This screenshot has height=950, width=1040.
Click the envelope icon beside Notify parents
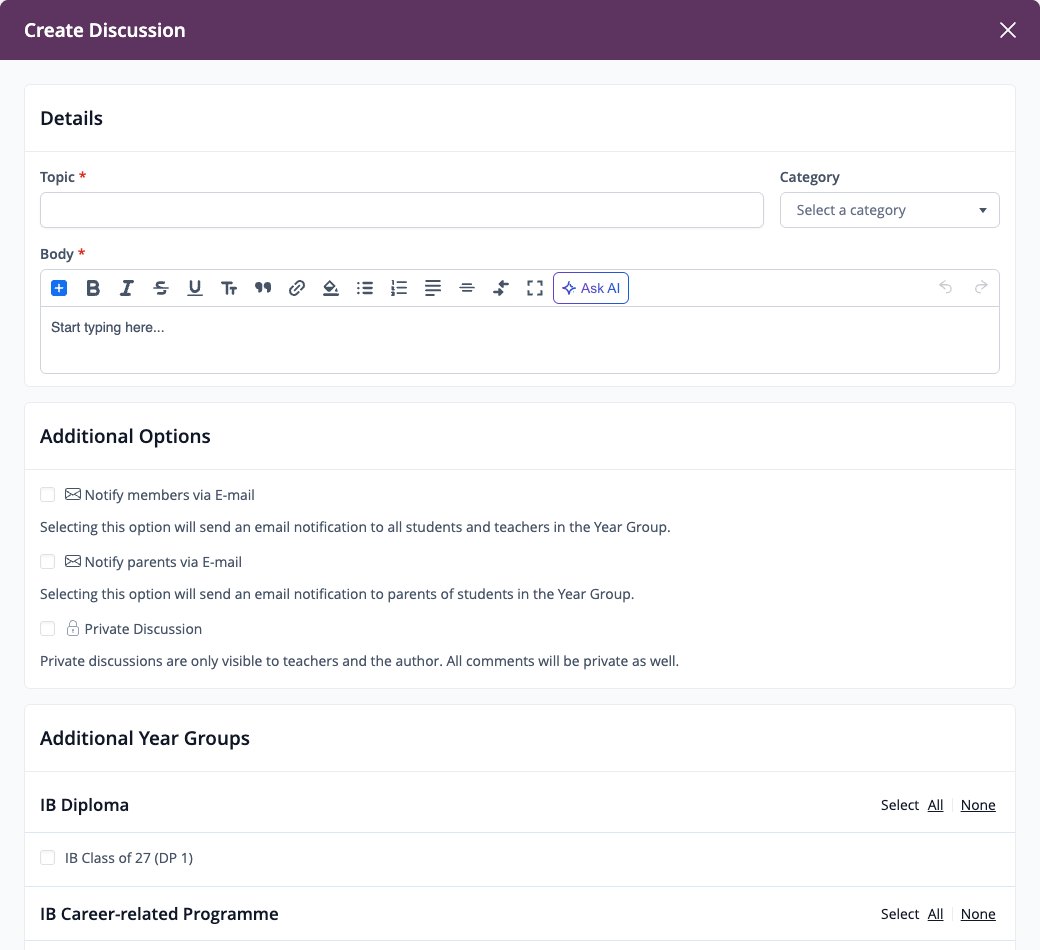(x=73, y=561)
